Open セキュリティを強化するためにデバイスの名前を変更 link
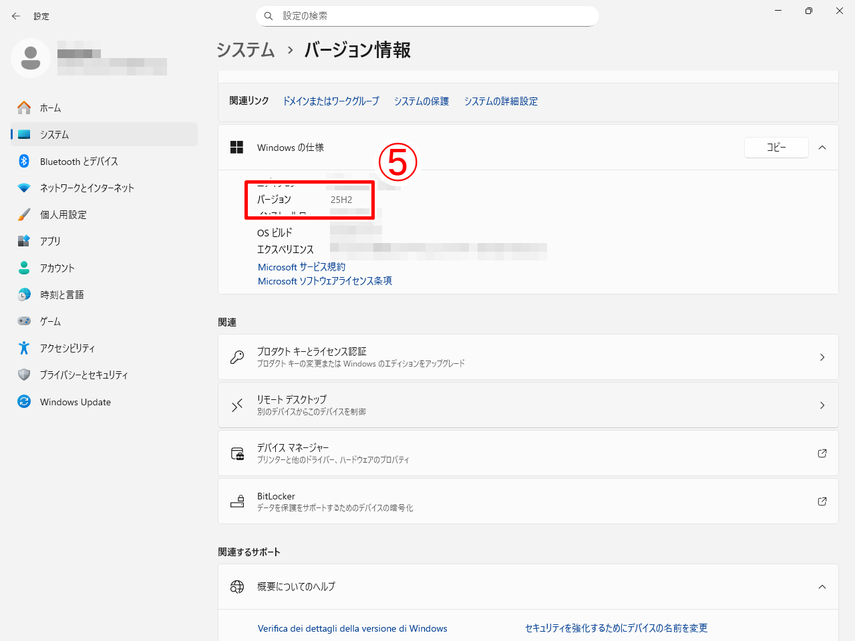Viewport: 855px width, 641px height. point(616,628)
